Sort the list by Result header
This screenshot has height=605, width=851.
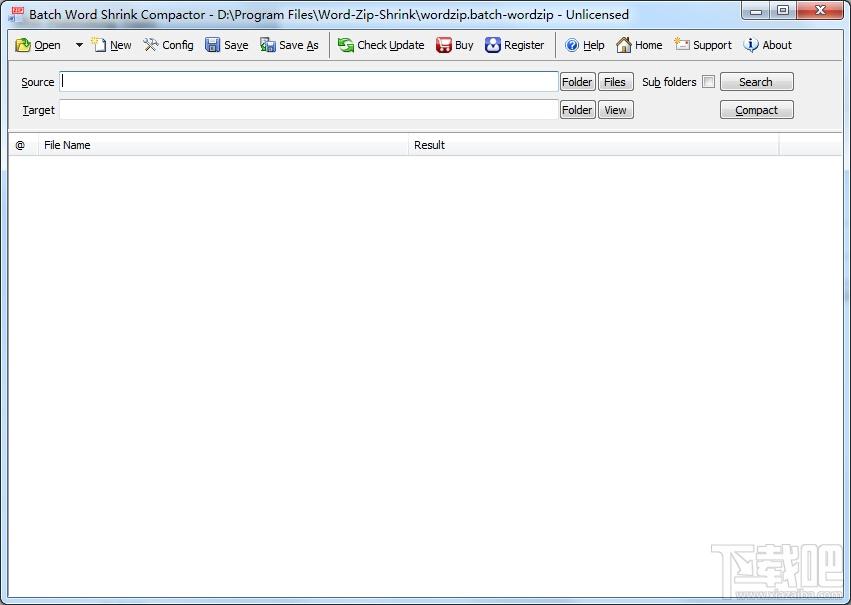tap(594, 145)
